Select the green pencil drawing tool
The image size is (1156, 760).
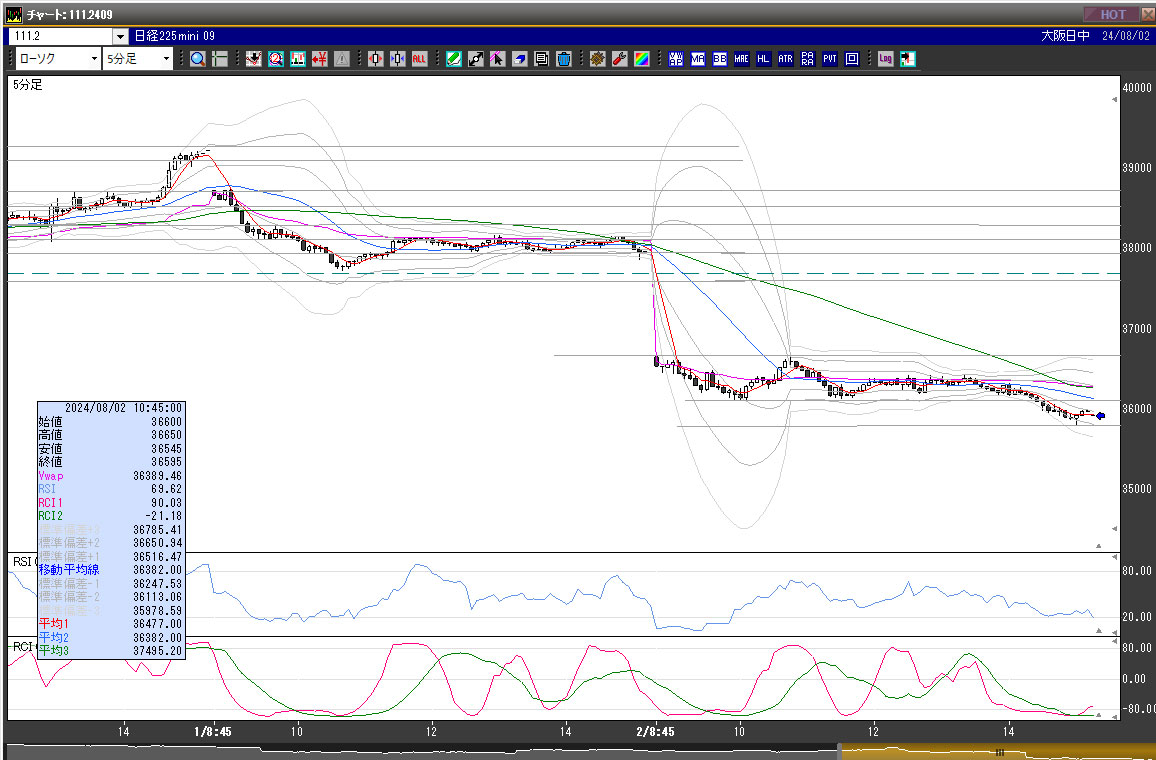coord(453,59)
